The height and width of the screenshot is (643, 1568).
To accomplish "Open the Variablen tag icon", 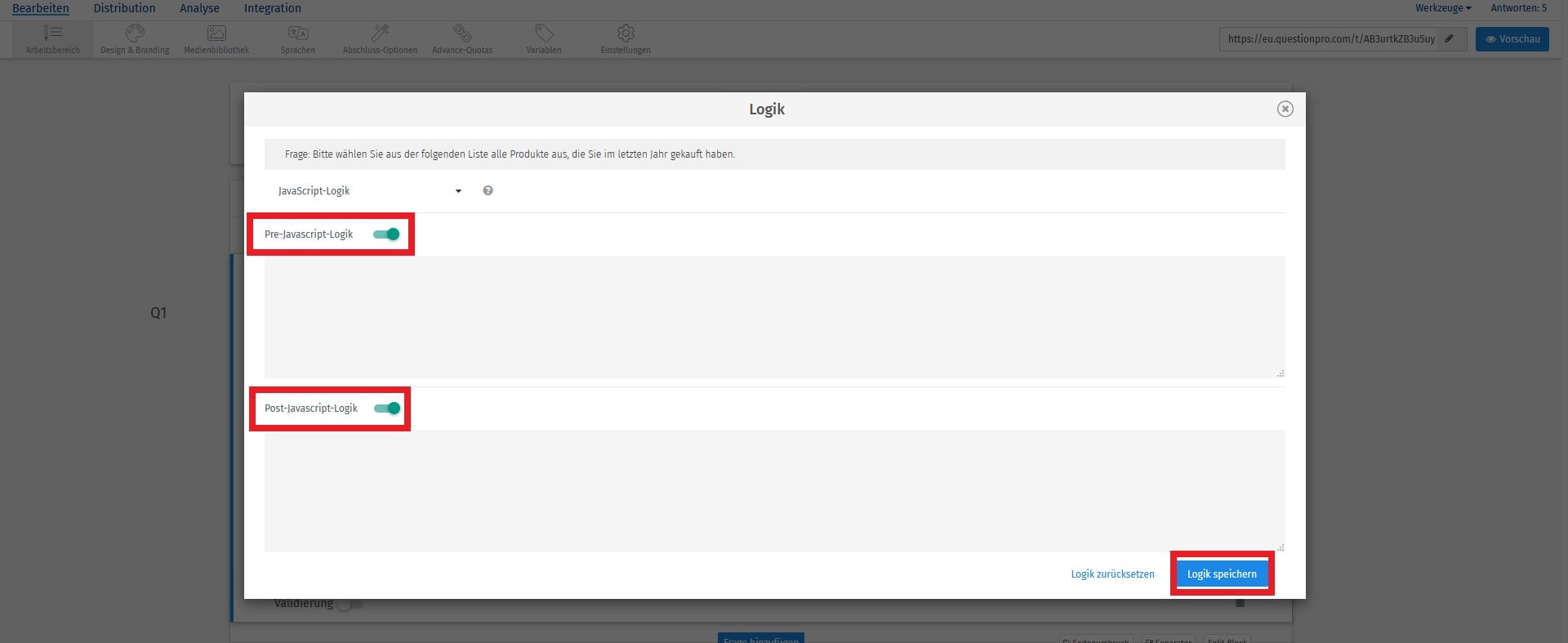I will click(x=544, y=33).
